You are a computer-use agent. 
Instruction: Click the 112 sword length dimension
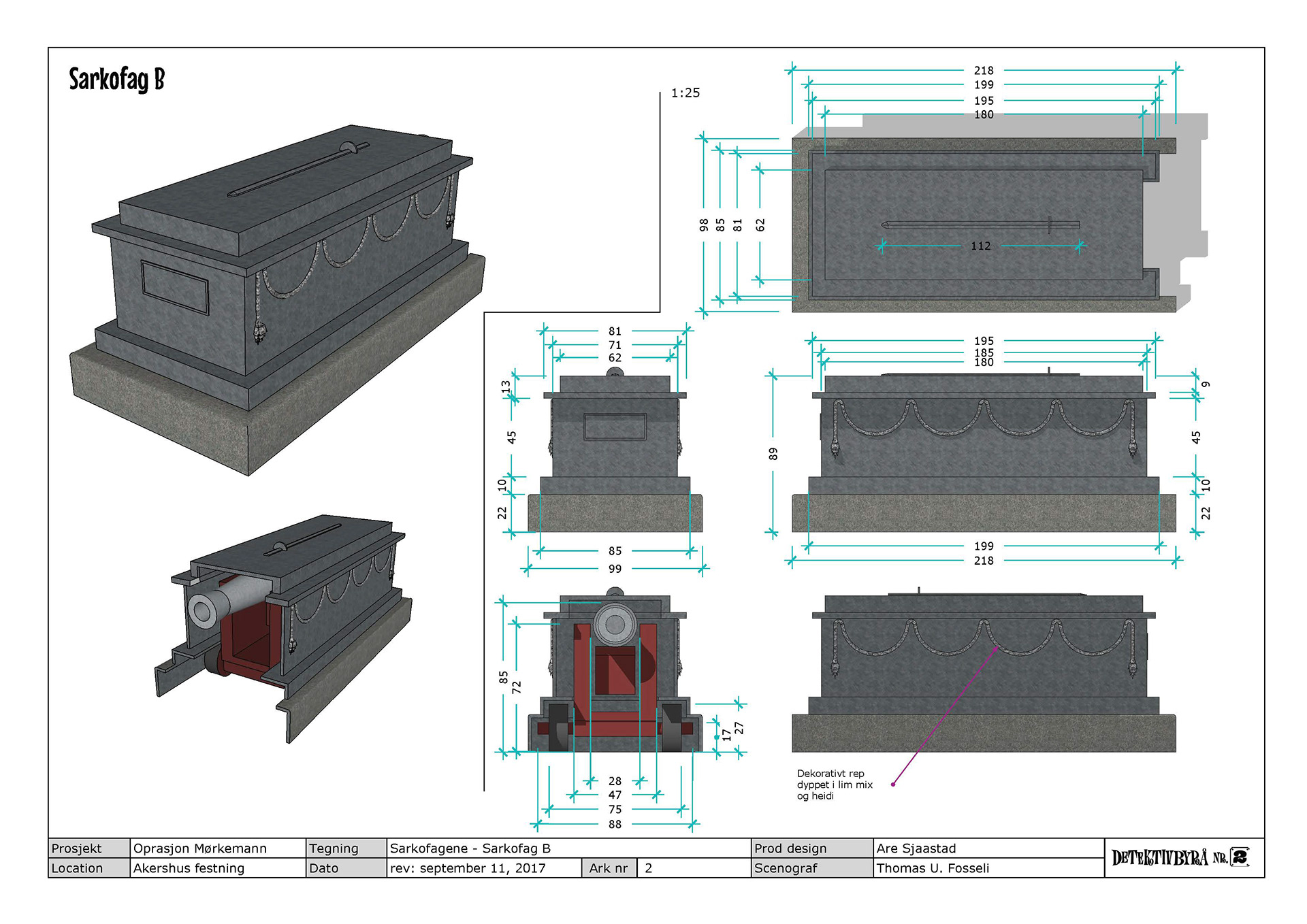980,246
